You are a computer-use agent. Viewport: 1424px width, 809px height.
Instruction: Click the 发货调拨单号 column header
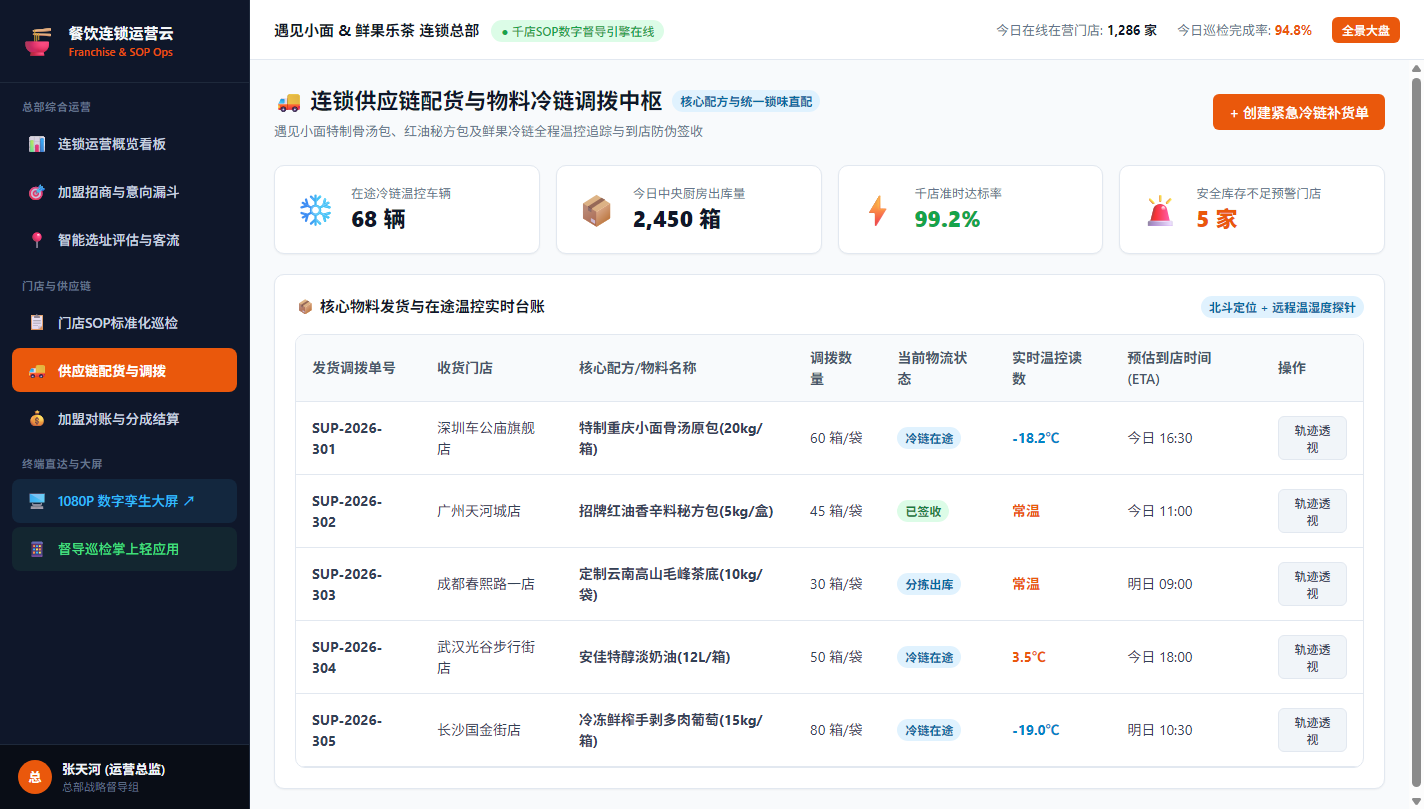coord(354,368)
